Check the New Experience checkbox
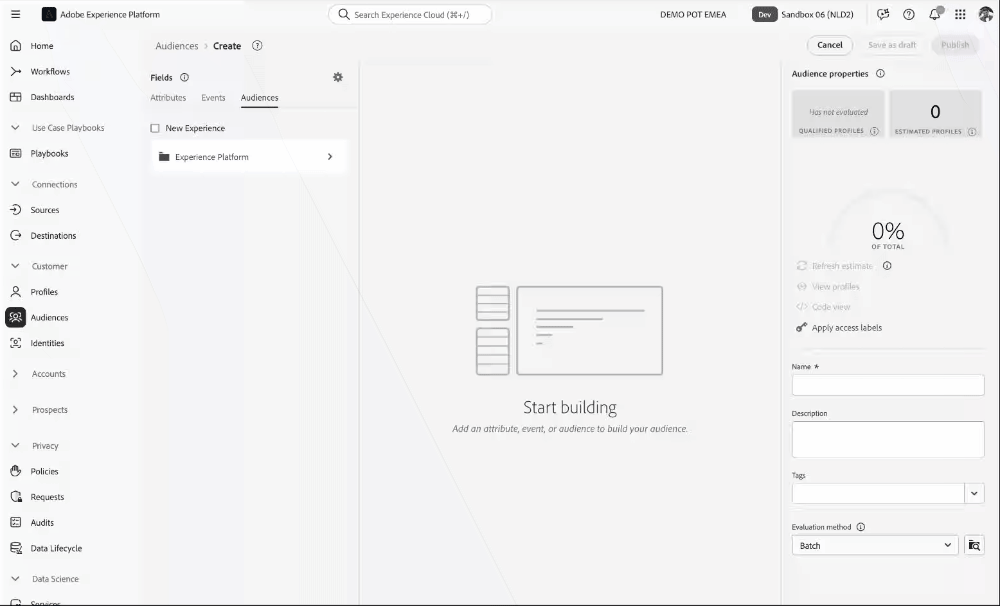 click(155, 128)
